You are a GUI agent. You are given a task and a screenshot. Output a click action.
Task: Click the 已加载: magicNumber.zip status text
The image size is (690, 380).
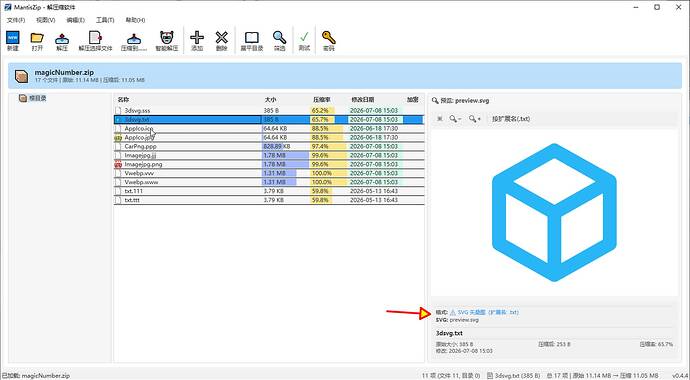tap(36, 376)
